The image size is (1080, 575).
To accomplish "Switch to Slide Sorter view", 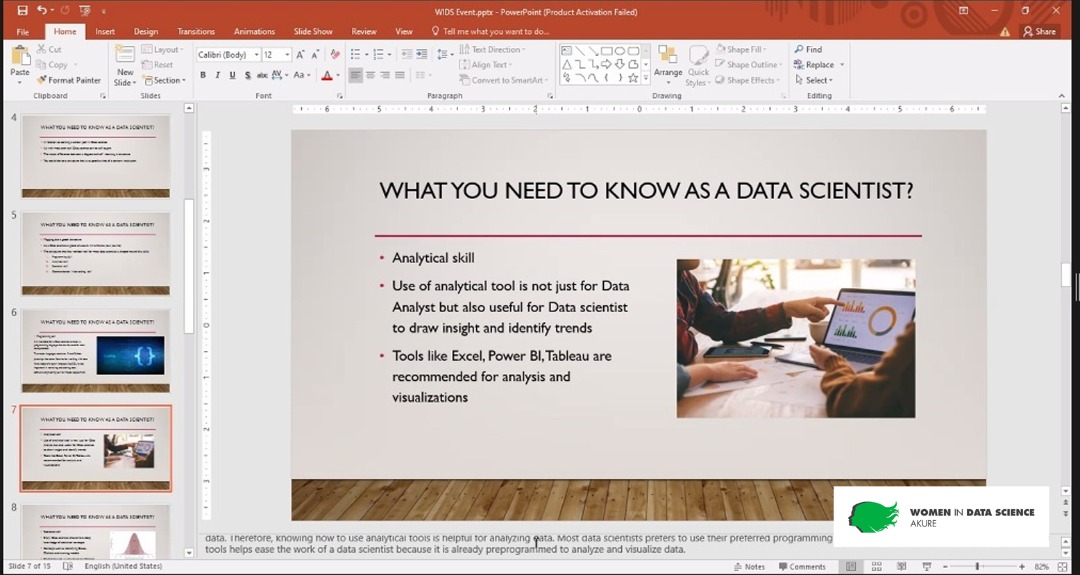I will pos(877,566).
